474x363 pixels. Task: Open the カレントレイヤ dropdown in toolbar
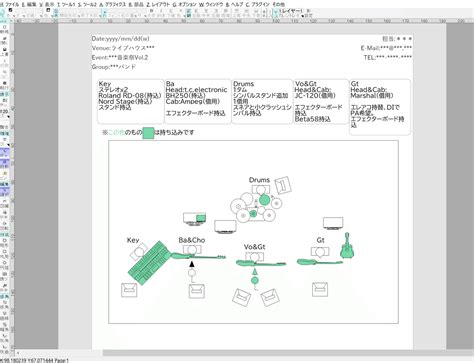coord(291,15)
